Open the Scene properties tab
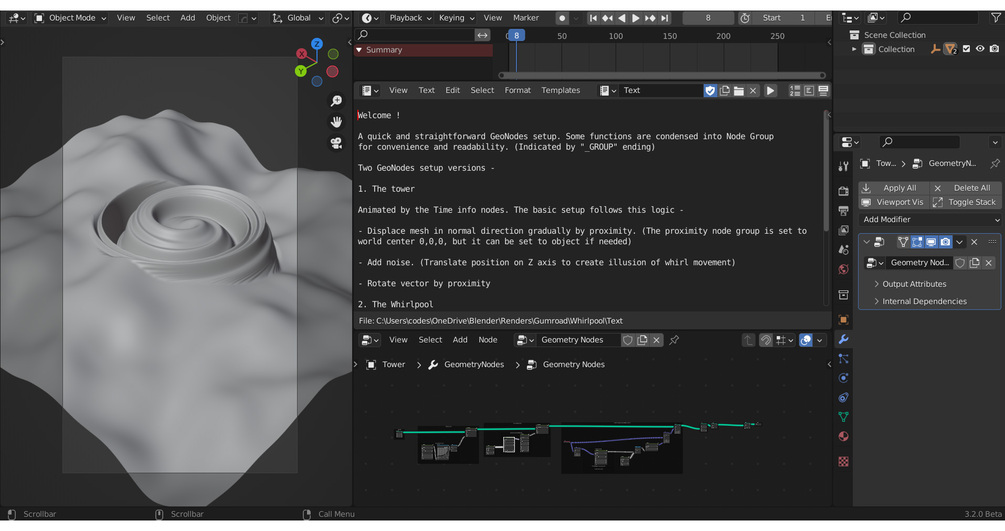The height and width of the screenshot is (531, 1005). coord(843,249)
